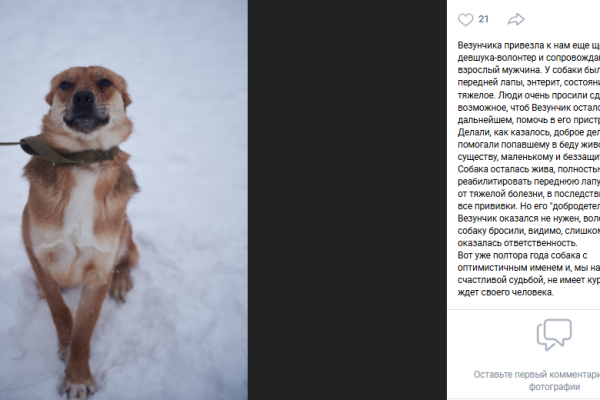Open the list of 21 likes
600x400 pixels.
[x=484, y=19]
